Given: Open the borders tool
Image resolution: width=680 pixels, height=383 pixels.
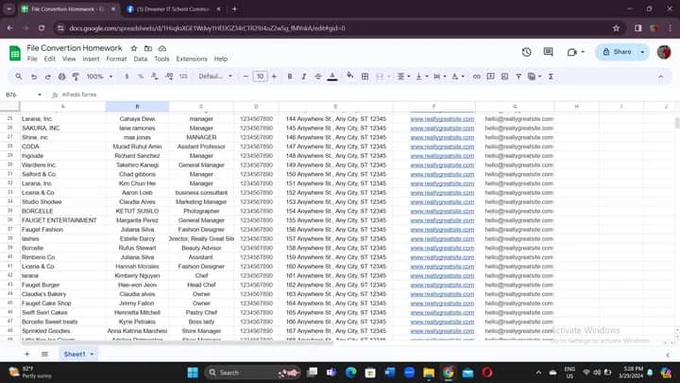Looking at the screenshot, I should click(x=365, y=76).
